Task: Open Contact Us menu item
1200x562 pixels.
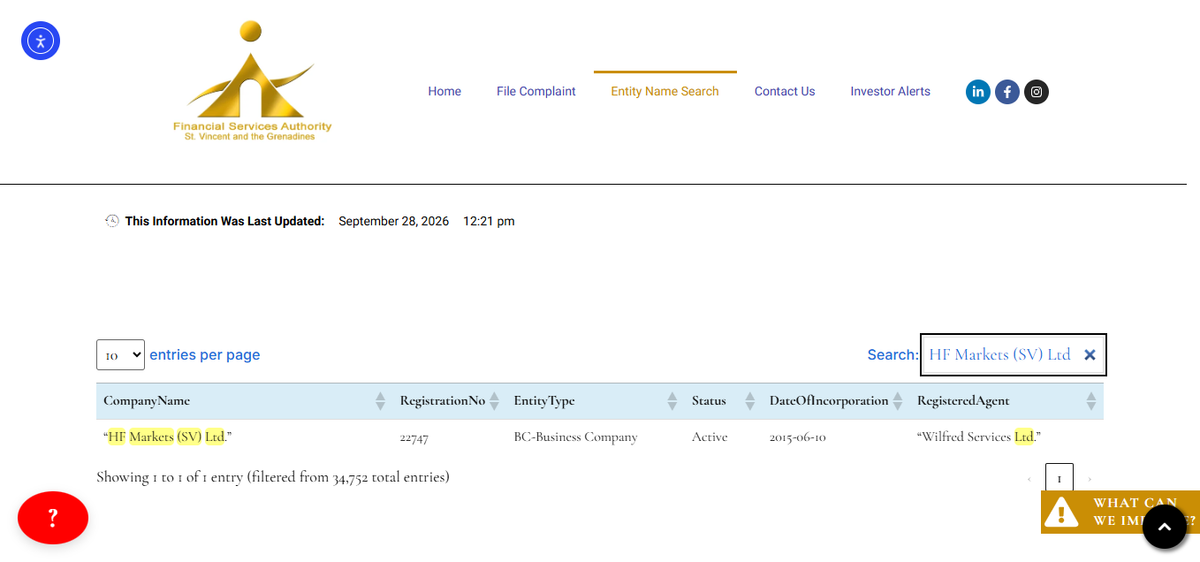Action: coord(785,91)
